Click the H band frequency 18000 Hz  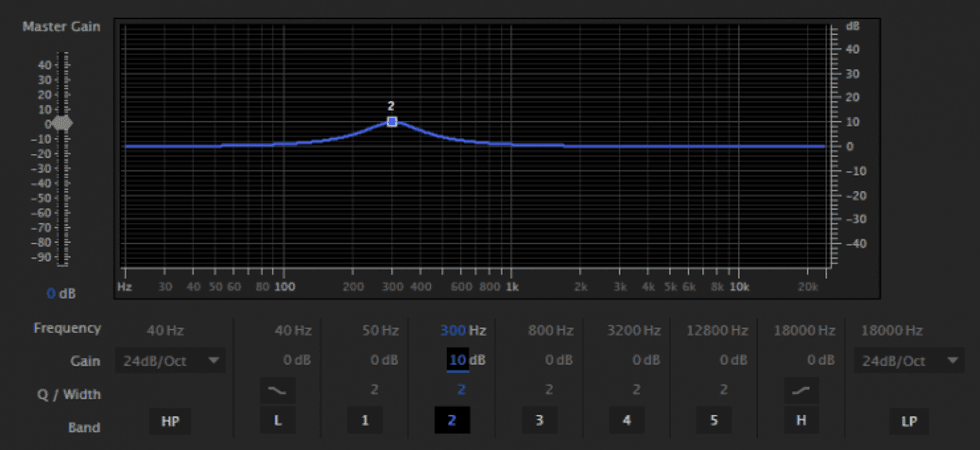click(x=804, y=330)
